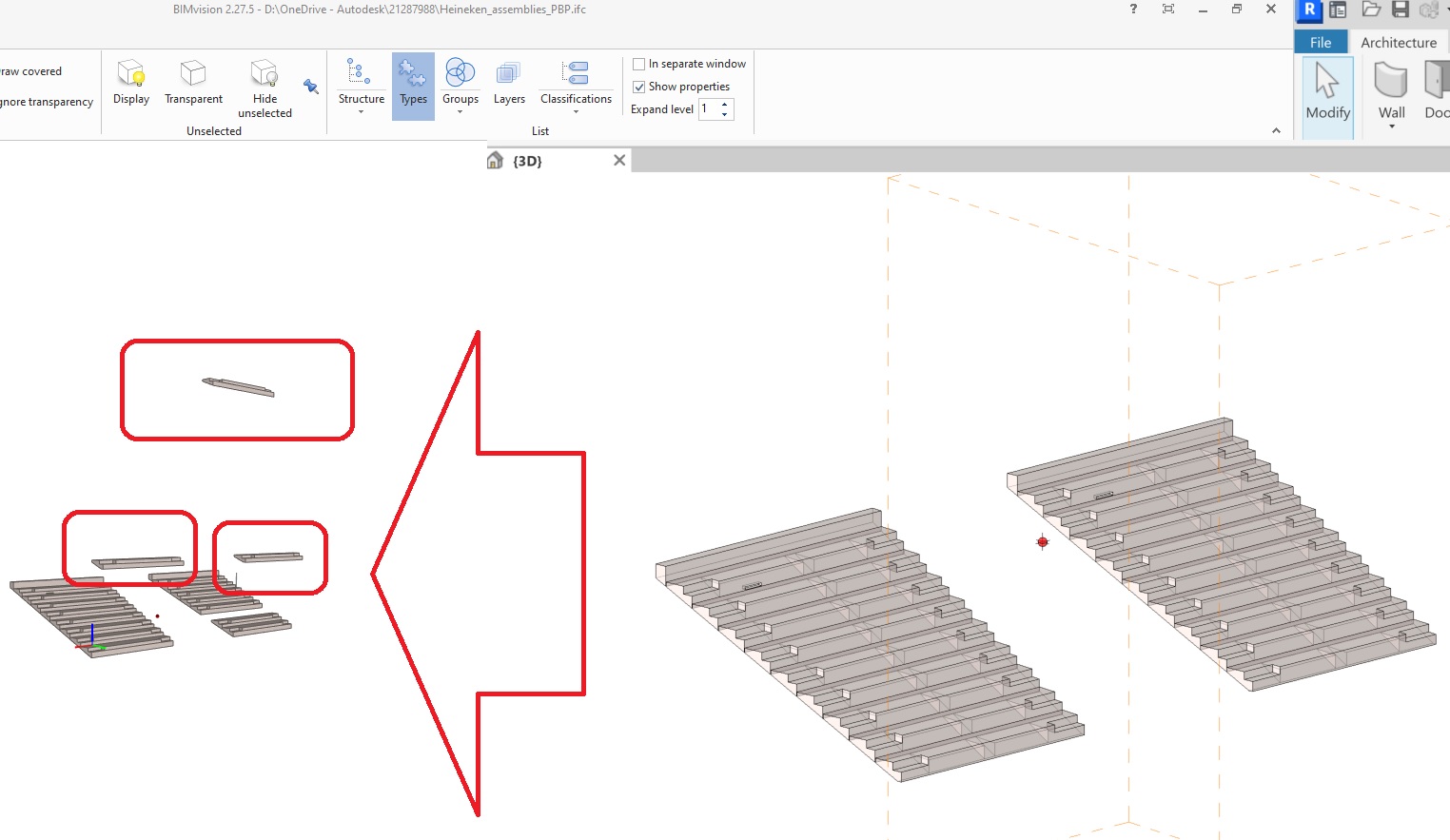Image resolution: width=1450 pixels, height=840 pixels.
Task: Open the Groups panel
Action: coord(460,86)
